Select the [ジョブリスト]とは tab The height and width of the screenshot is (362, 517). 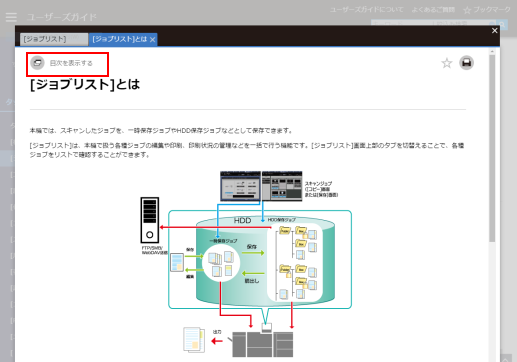(119, 39)
